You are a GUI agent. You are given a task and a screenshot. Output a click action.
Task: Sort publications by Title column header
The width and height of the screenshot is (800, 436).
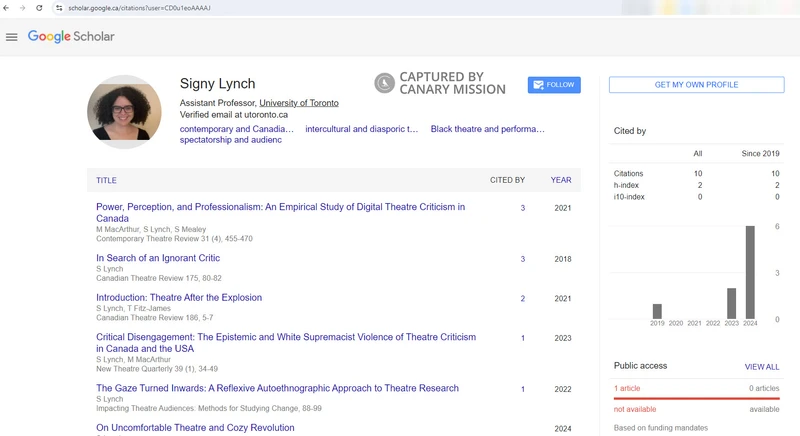click(x=106, y=180)
